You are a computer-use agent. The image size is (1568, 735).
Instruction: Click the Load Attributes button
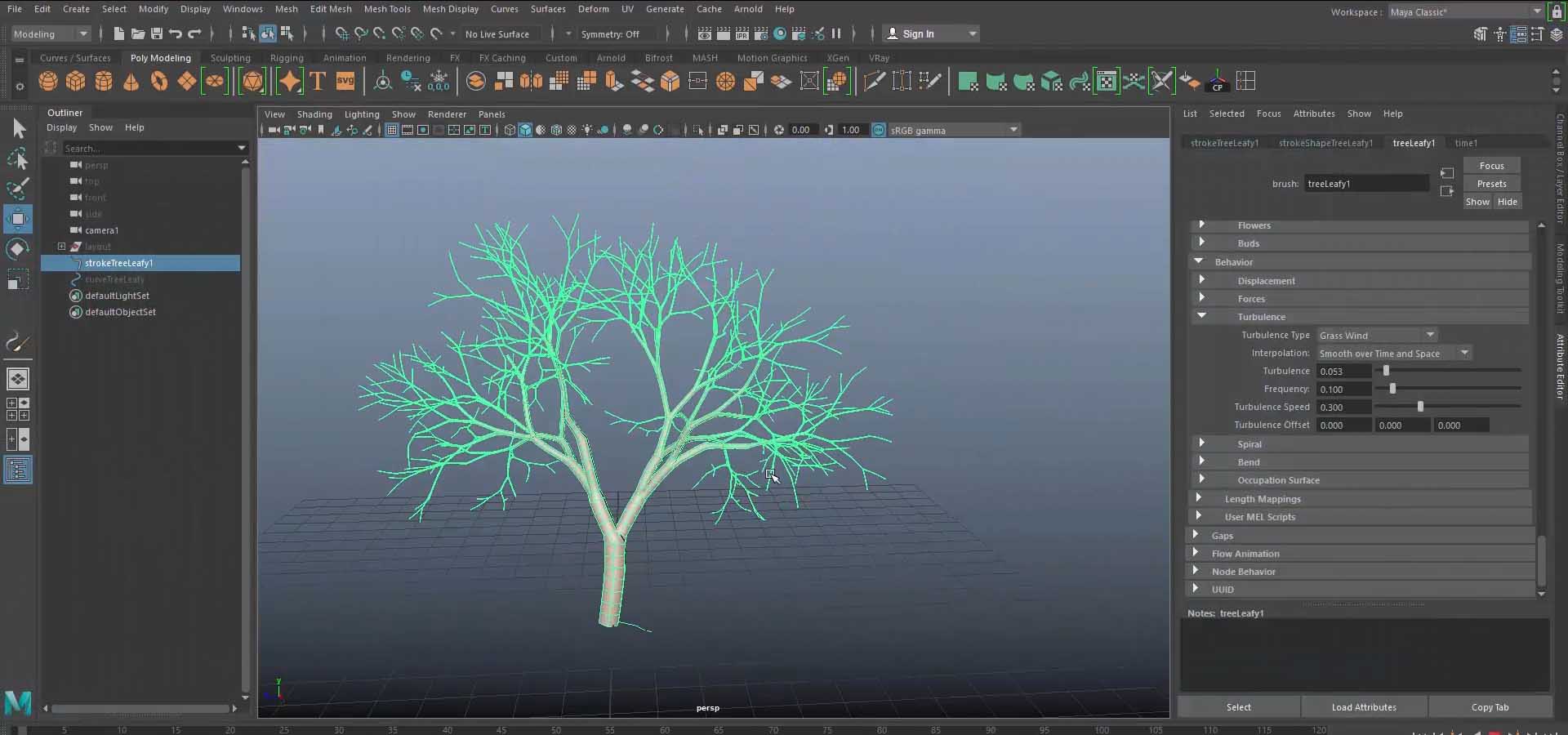[1363, 707]
